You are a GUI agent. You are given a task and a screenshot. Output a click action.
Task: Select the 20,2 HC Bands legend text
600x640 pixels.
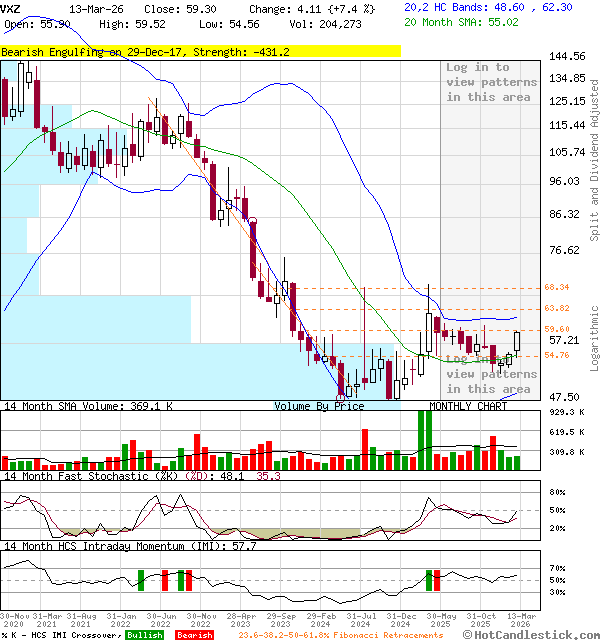[x=487, y=7]
